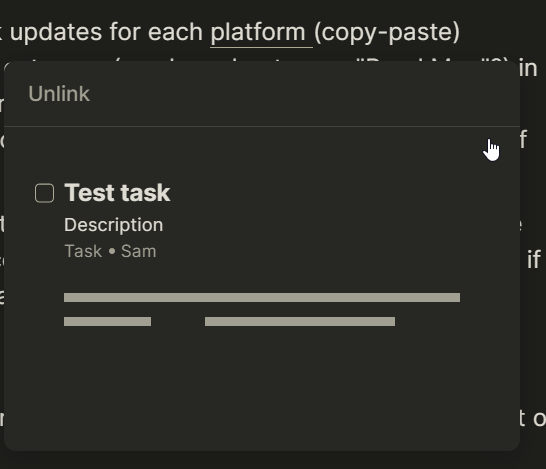Click the Task type label
Viewport: 546px width, 469px height.
[83, 251]
